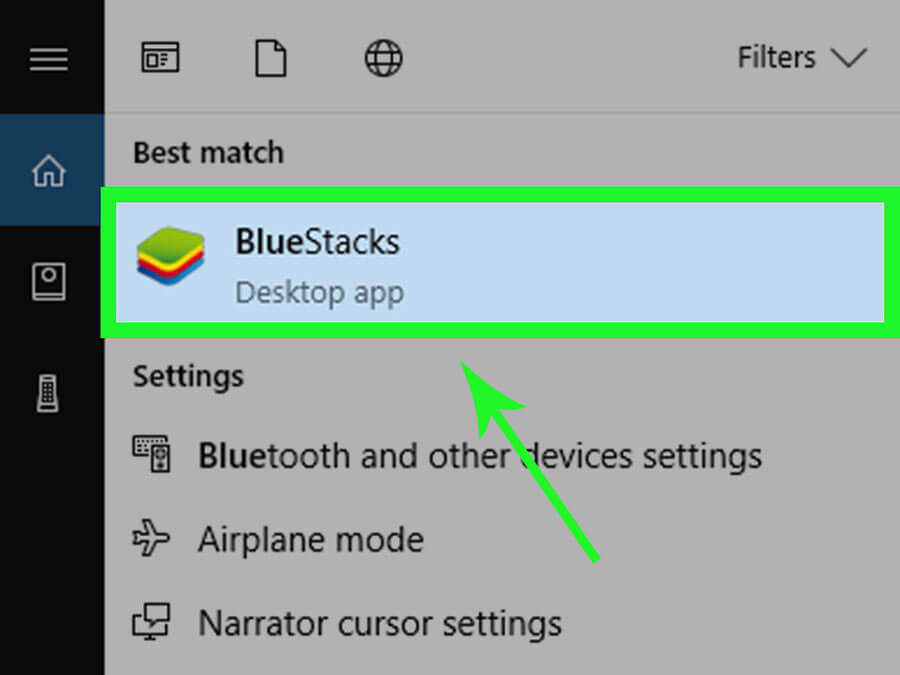
Task: Open the Notebook sidebar icon
Action: (48, 282)
